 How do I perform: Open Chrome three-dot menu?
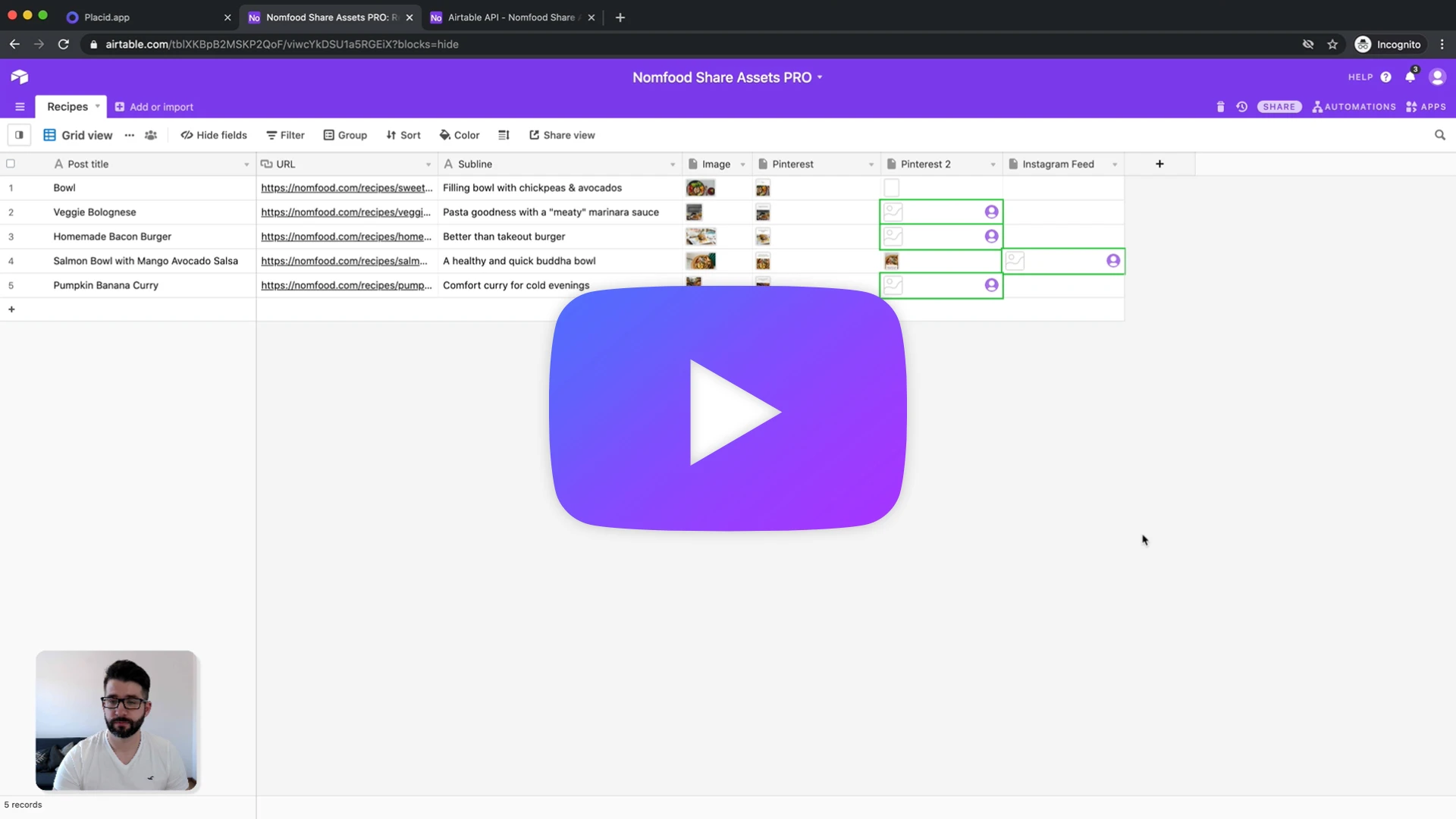click(1442, 45)
